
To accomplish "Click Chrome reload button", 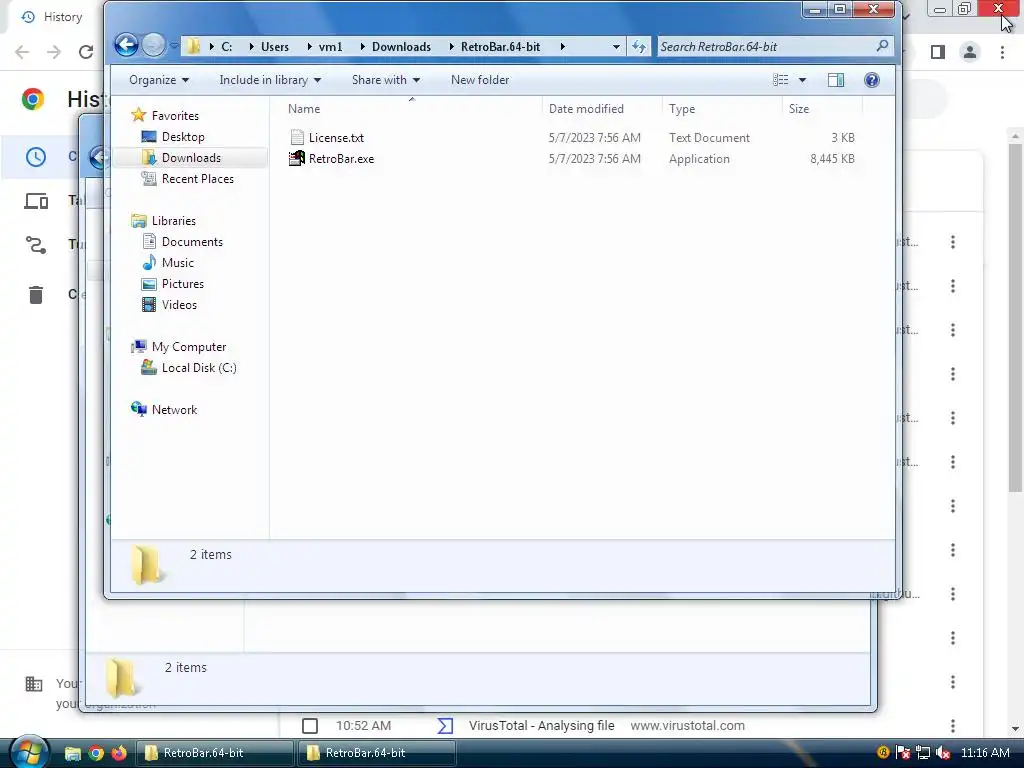I will (x=86, y=52).
